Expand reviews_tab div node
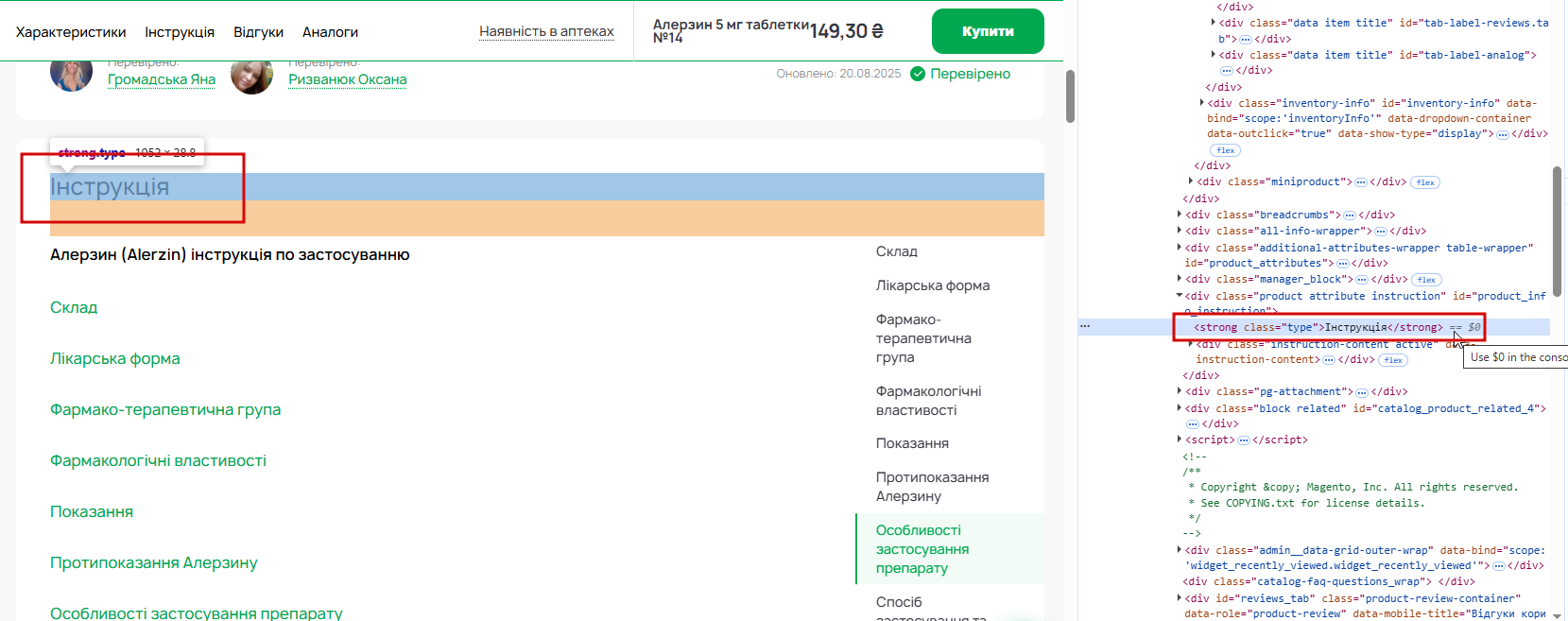1568x621 pixels. click(1180, 598)
